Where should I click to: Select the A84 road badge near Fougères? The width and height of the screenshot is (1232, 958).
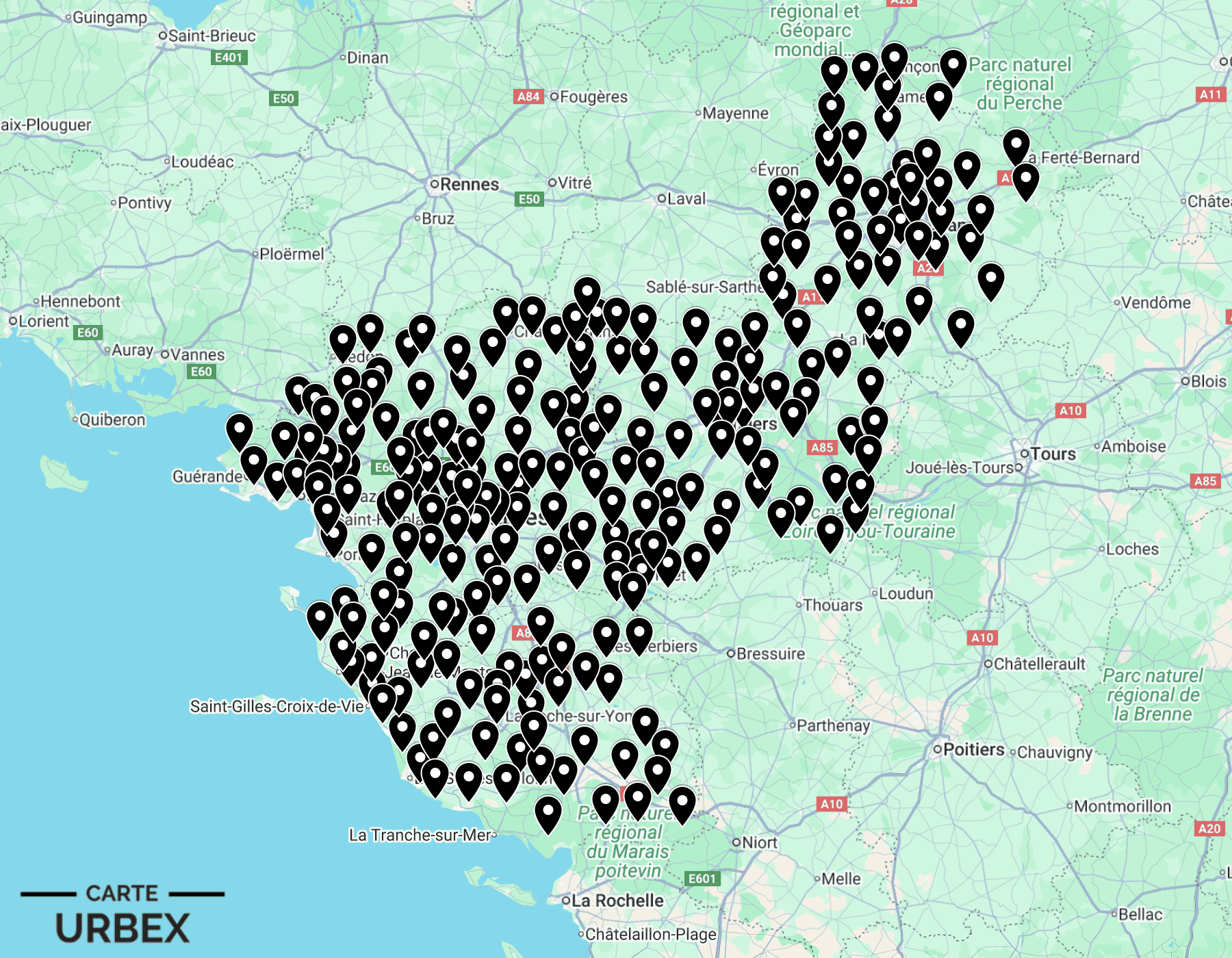(528, 96)
